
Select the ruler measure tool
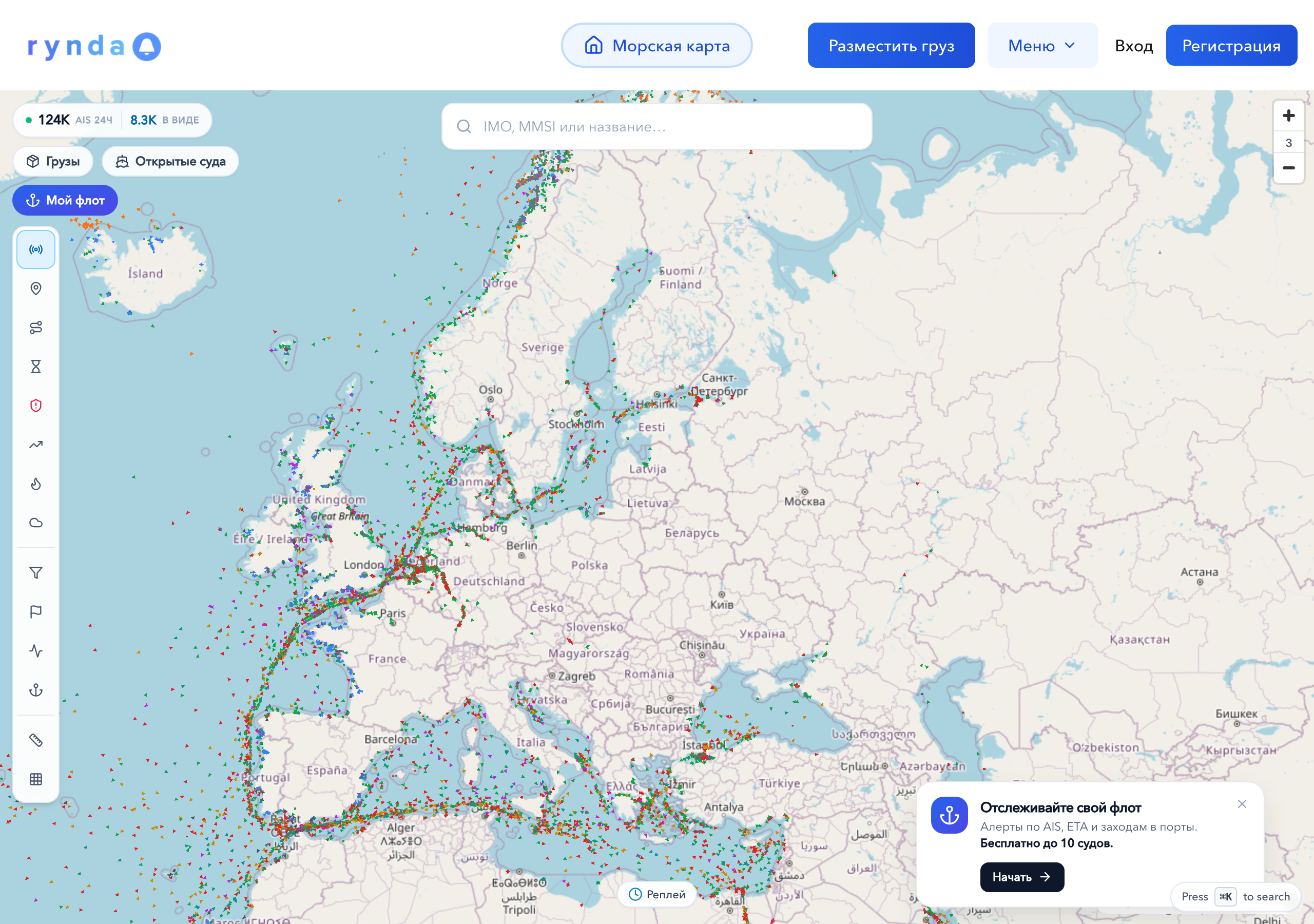point(35,740)
